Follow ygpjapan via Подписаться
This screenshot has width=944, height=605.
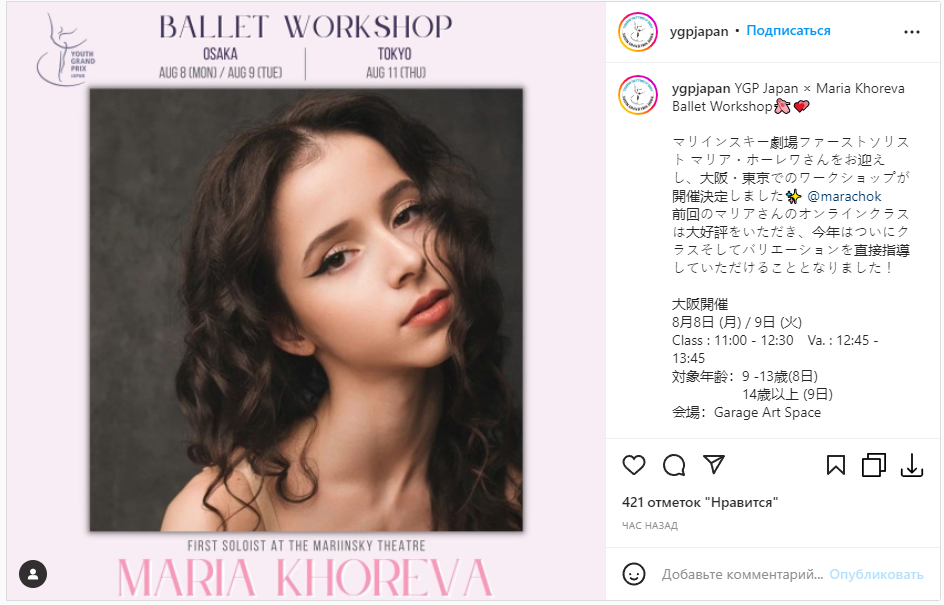[x=788, y=31]
